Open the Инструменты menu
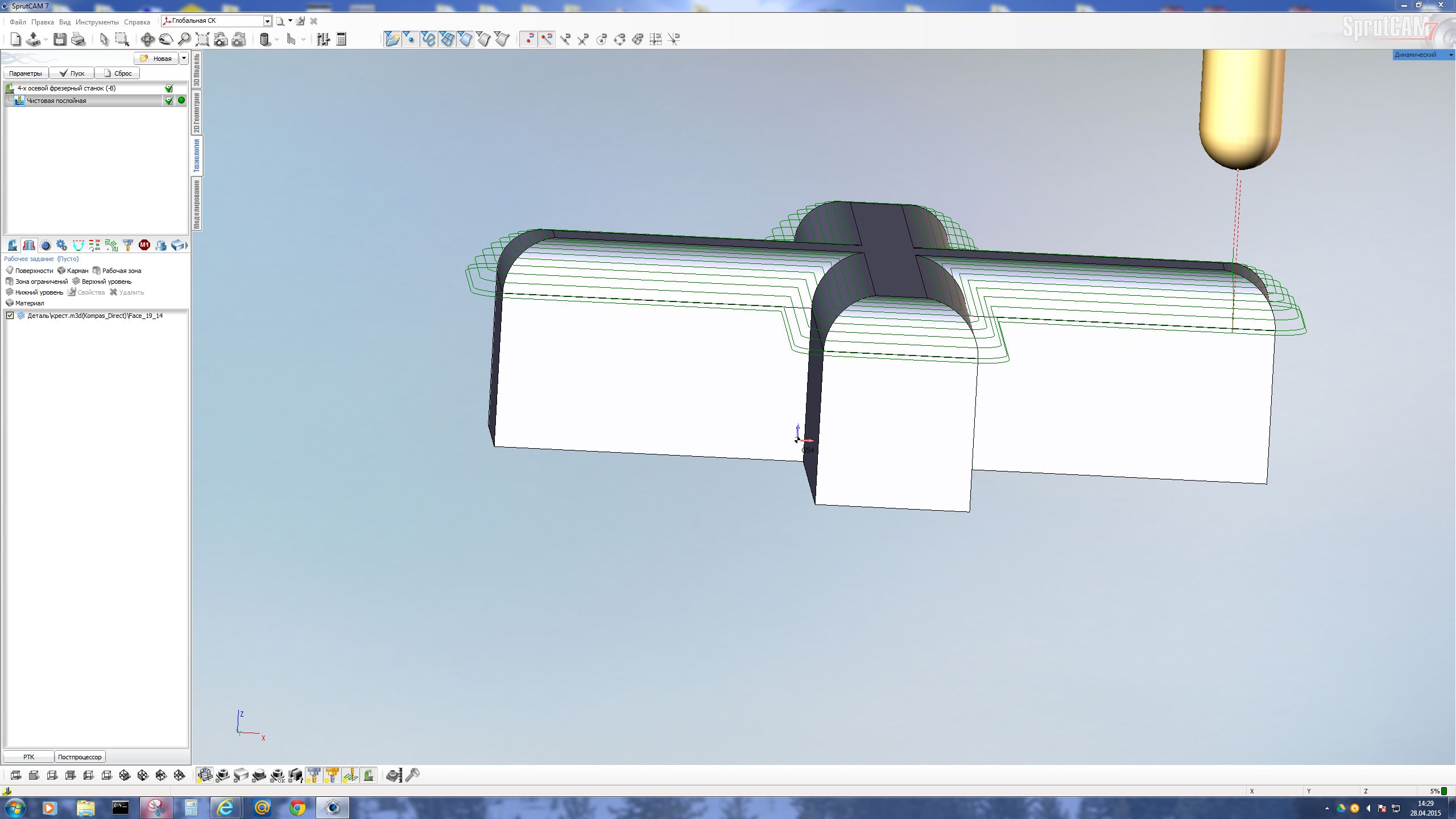 pos(97,22)
